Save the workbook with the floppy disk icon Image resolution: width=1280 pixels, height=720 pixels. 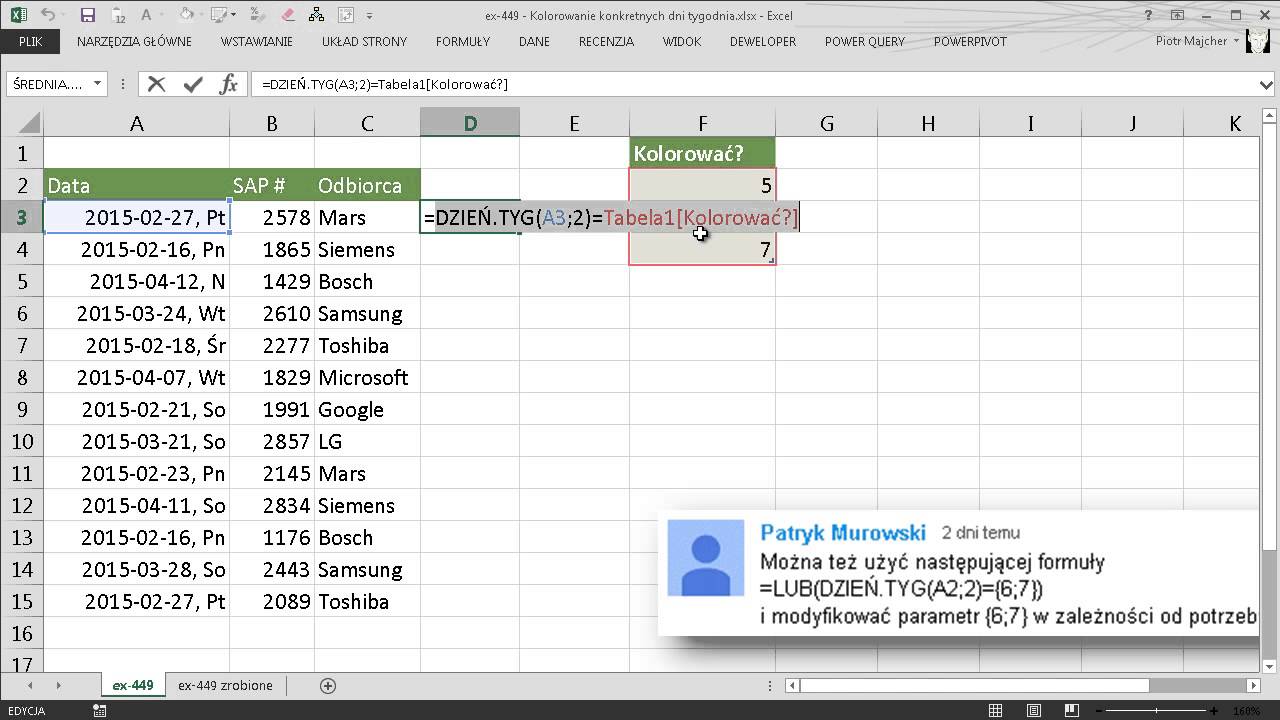tap(87, 15)
